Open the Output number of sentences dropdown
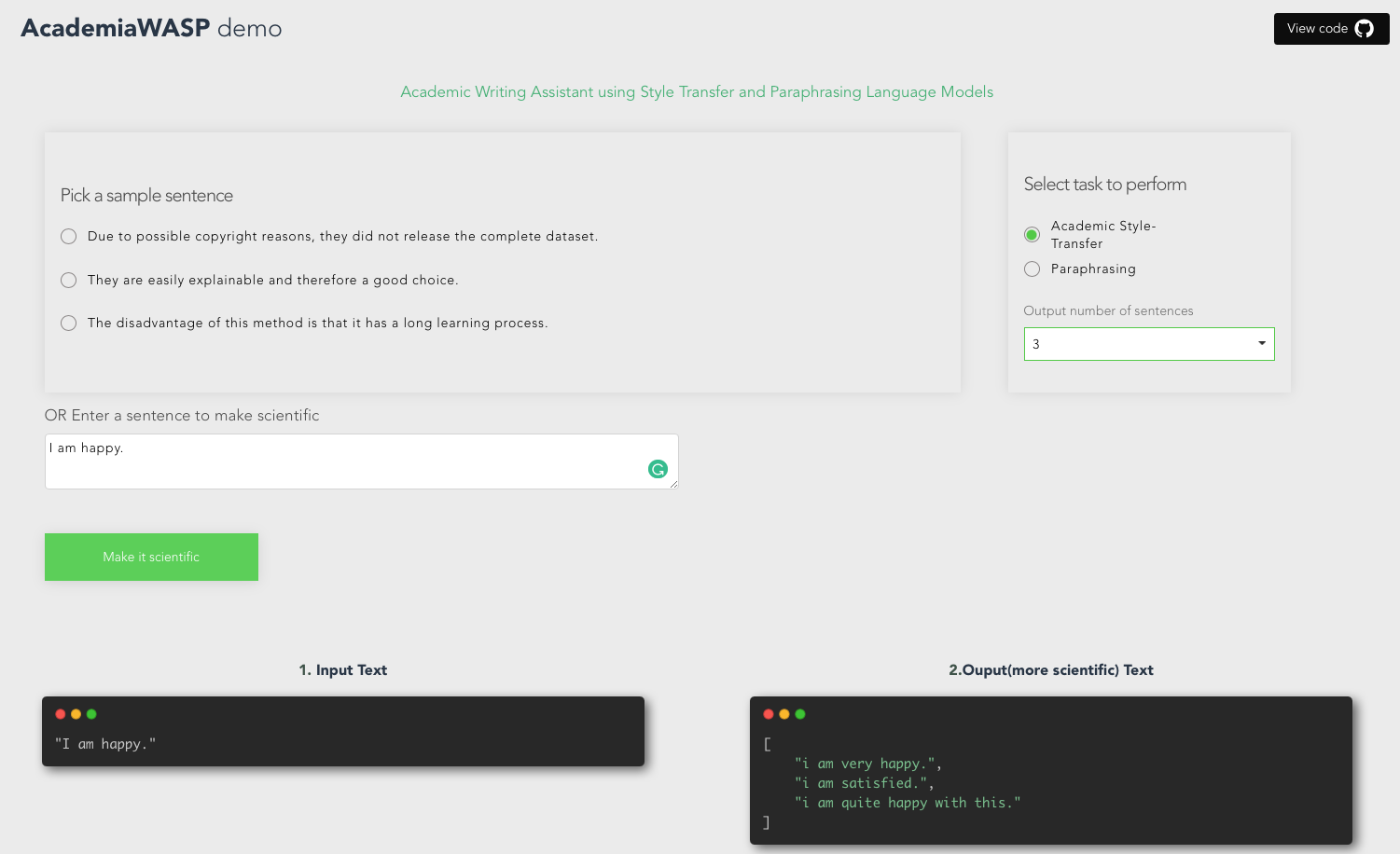The width and height of the screenshot is (1400, 854). point(1149,344)
